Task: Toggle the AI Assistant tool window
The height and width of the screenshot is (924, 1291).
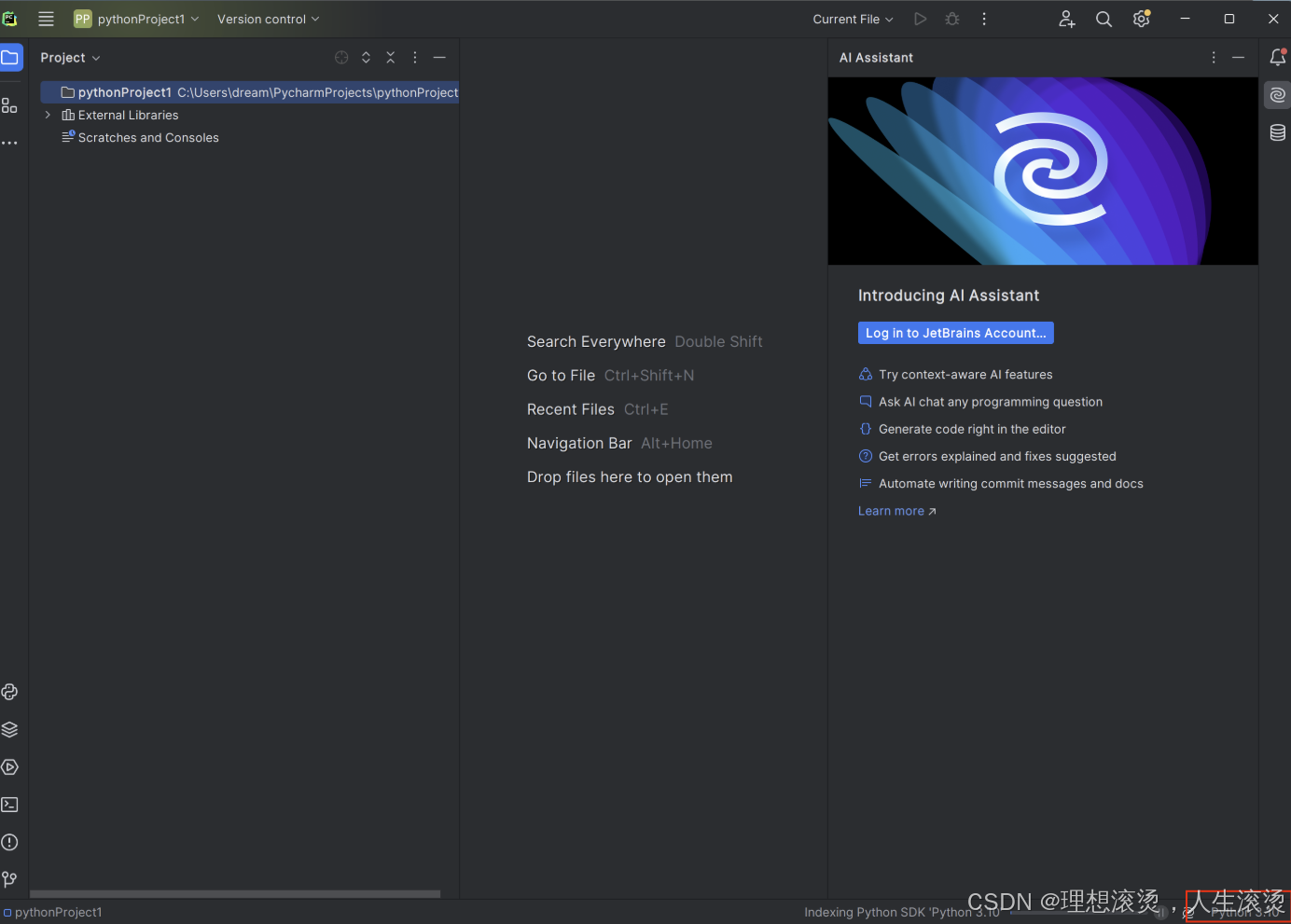Action: pyautogui.click(x=1278, y=95)
